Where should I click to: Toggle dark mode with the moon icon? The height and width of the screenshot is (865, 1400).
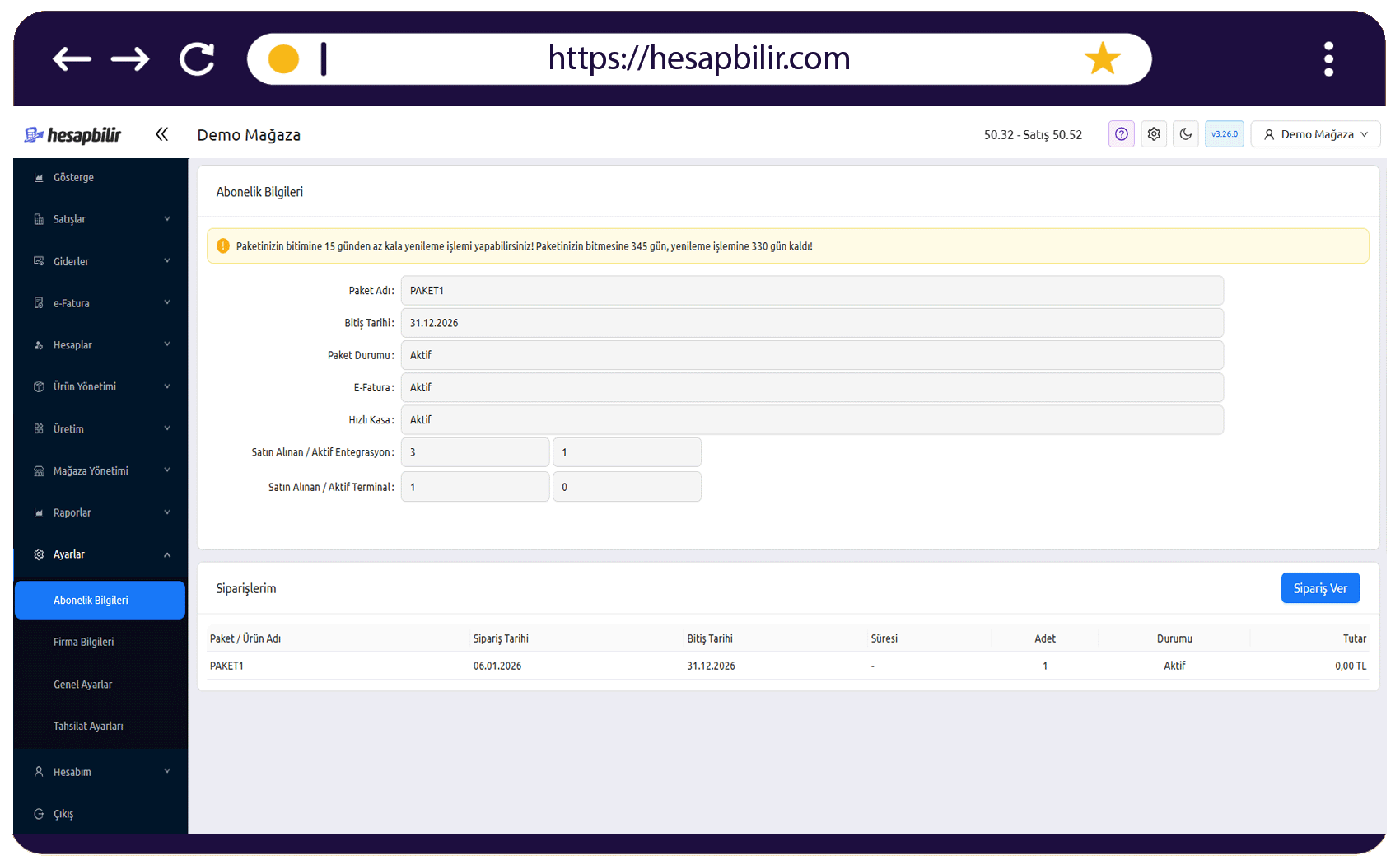coord(1186,134)
